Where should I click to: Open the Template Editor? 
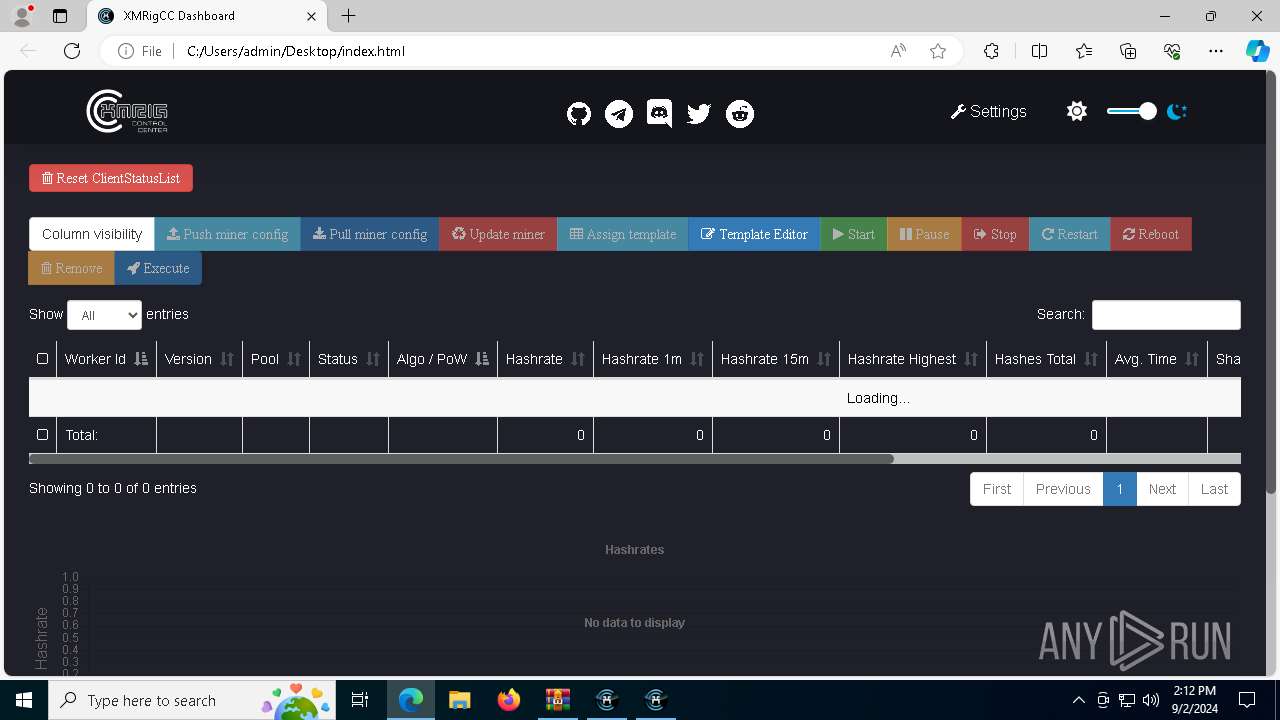point(754,234)
